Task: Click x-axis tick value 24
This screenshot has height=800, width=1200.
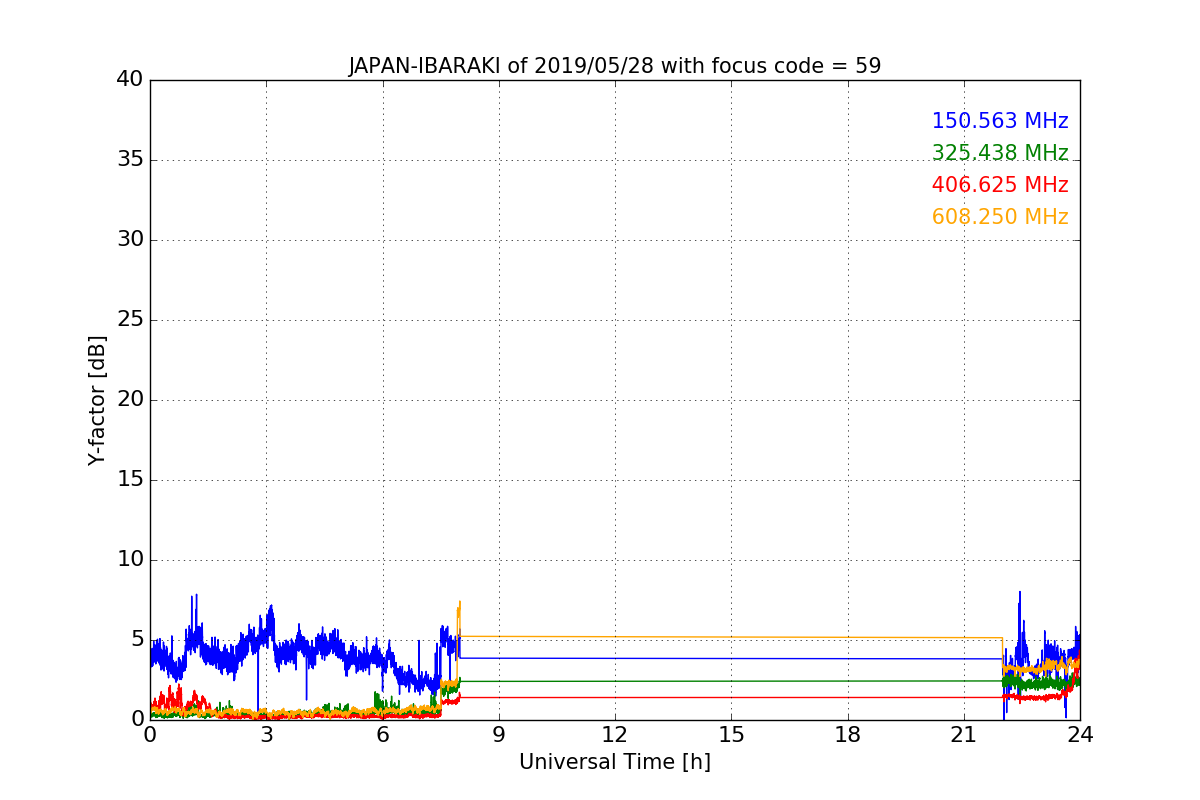Action: coord(1080,735)
